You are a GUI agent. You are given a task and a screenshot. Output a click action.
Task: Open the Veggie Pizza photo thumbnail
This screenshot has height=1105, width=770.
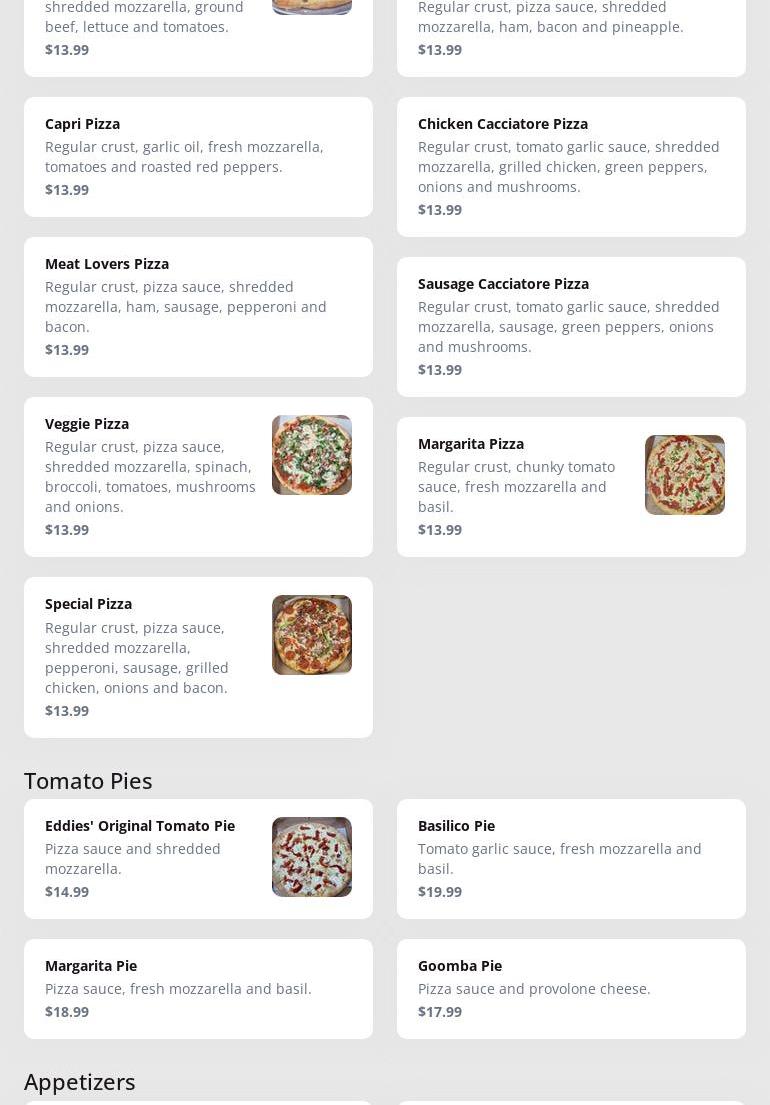[311, 455]
